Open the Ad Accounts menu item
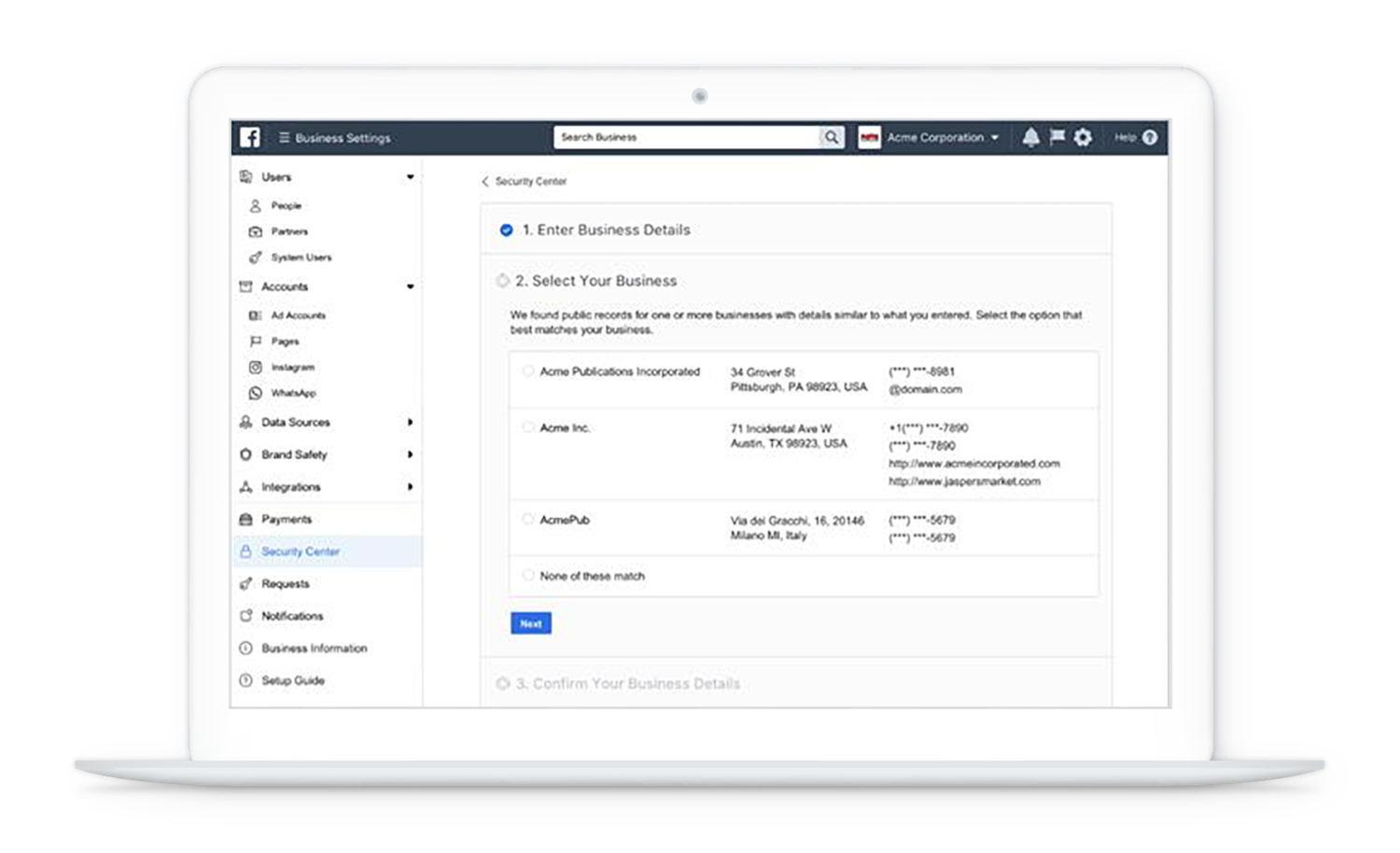1400x853 pixels. (x=299, y=315)
